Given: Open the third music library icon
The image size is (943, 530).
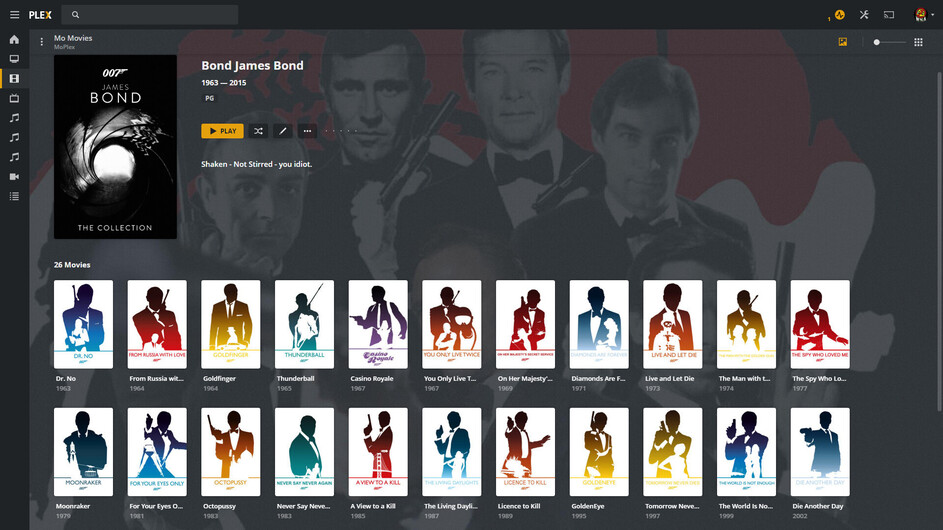Looking at the screenshot, I should pos(14,157).
